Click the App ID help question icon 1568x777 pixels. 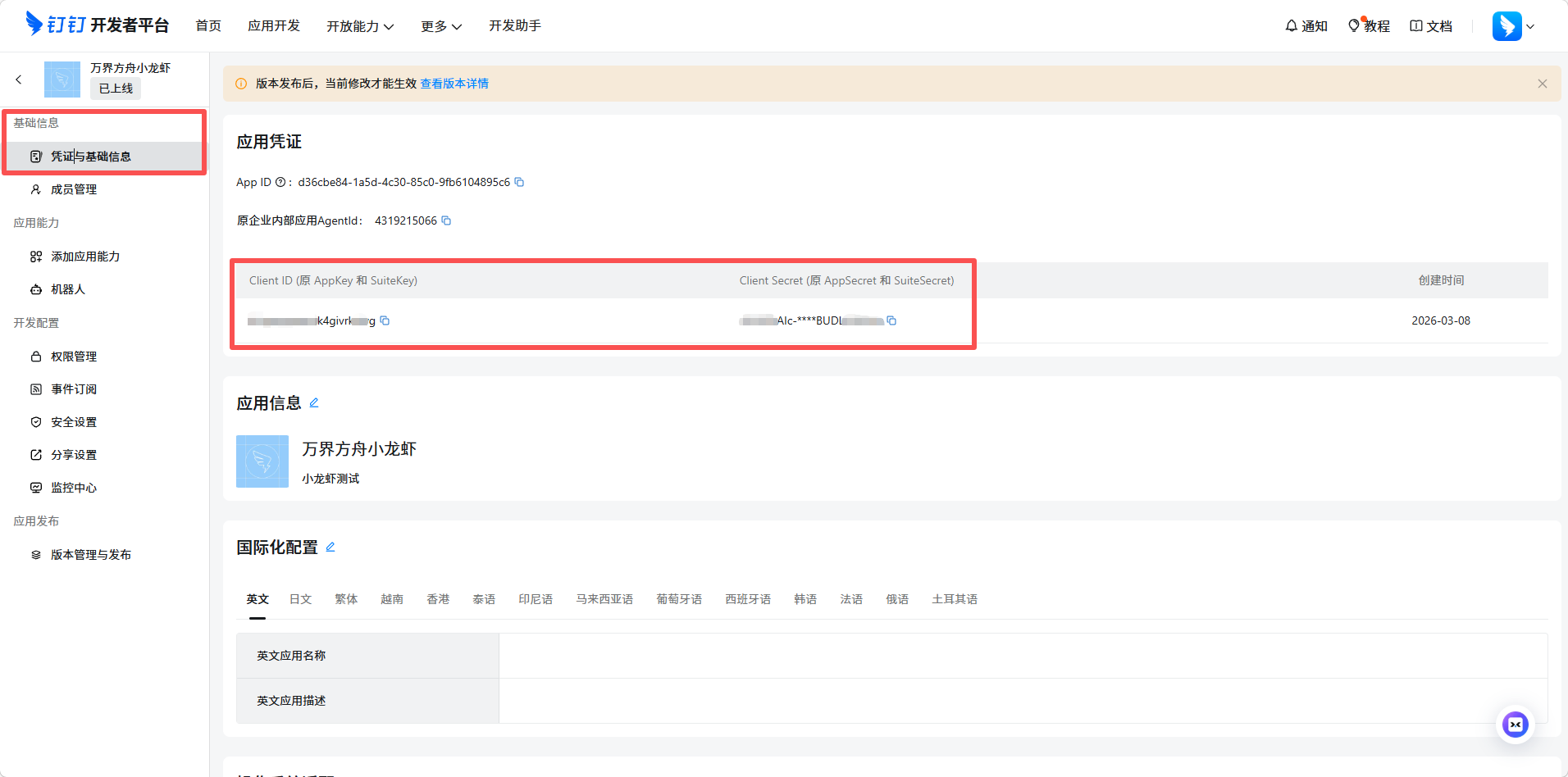(x=280, y=182)
